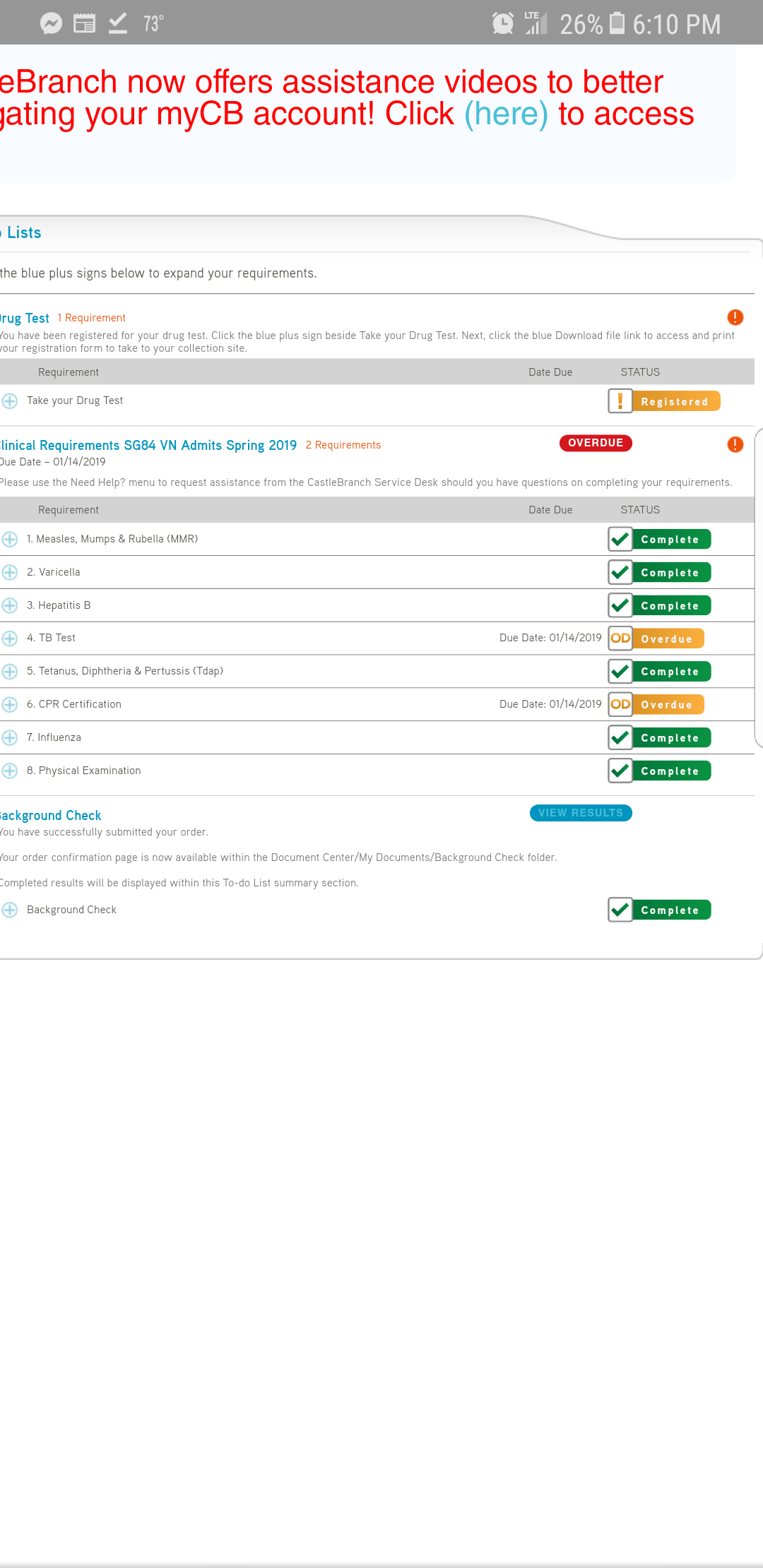Click the Drug Test 'Date Due' column header
The height and width of the screenshot is (1568, 763).
[x=550, y=372]
